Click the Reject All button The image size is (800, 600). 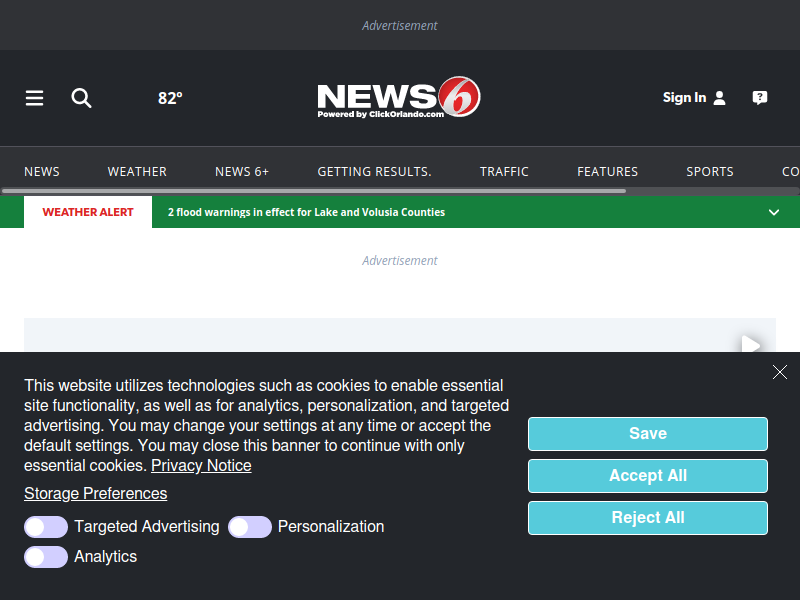(x=647, y=518)
